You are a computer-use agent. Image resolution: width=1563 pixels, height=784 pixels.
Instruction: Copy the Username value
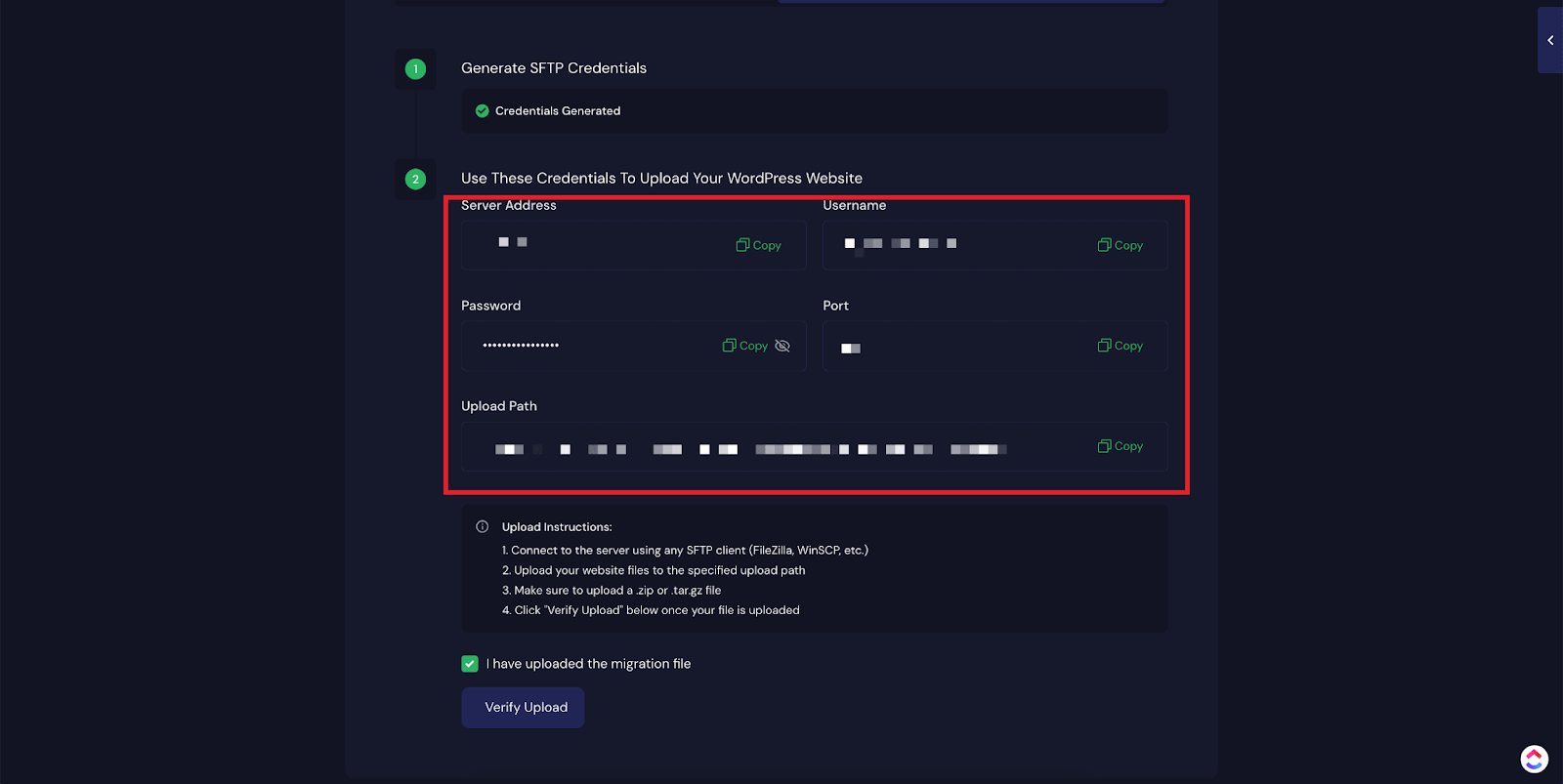click(x=1119, y=245)
